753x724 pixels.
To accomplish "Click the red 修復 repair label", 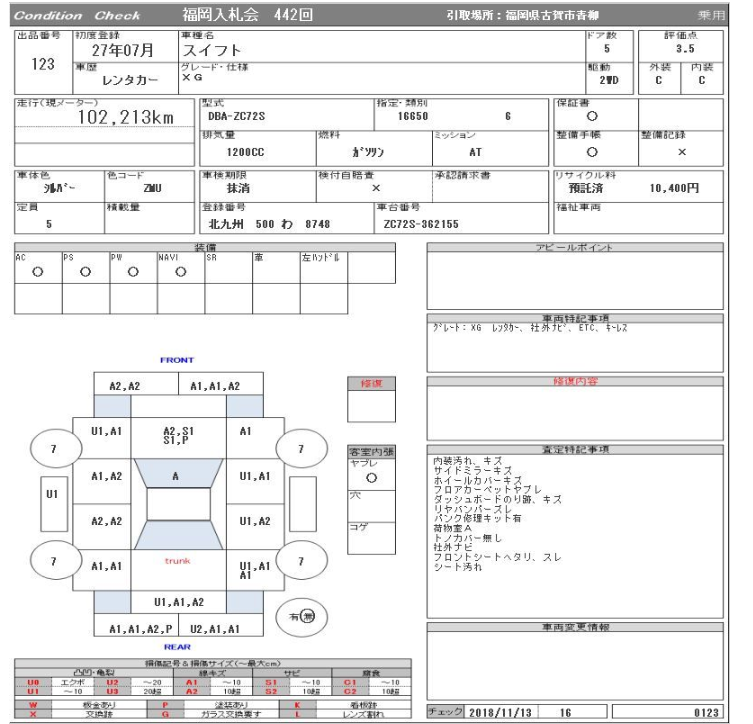I will (364, 383).
